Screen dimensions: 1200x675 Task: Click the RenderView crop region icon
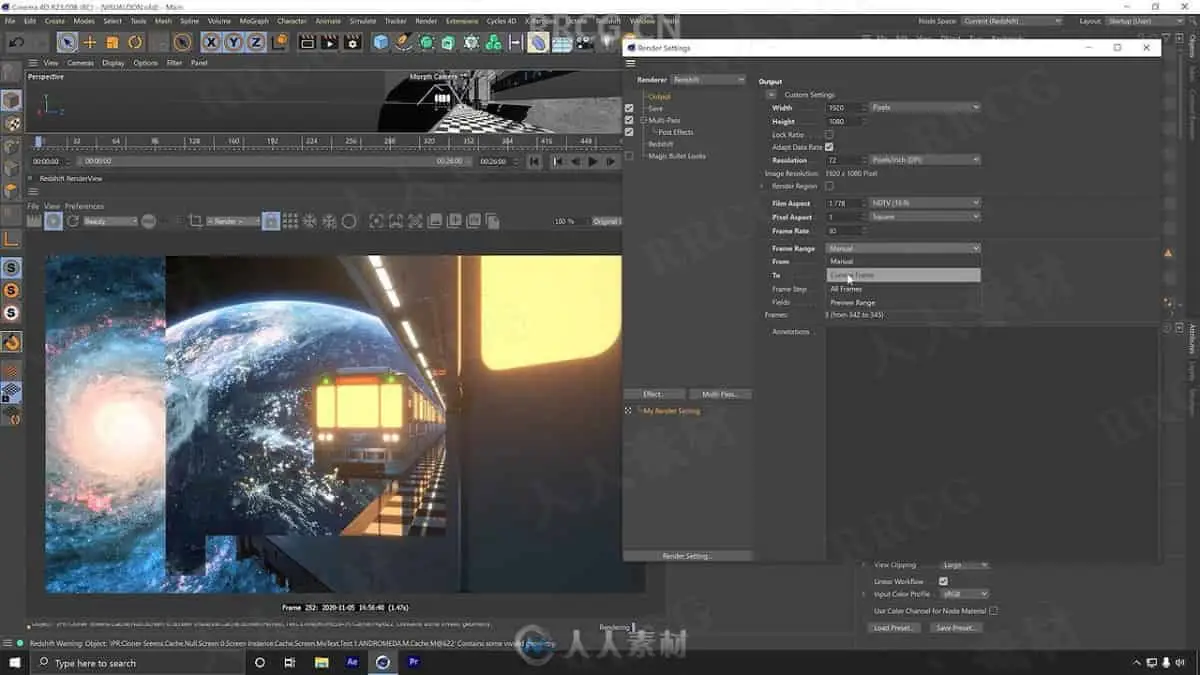click(x=196, y=221)
